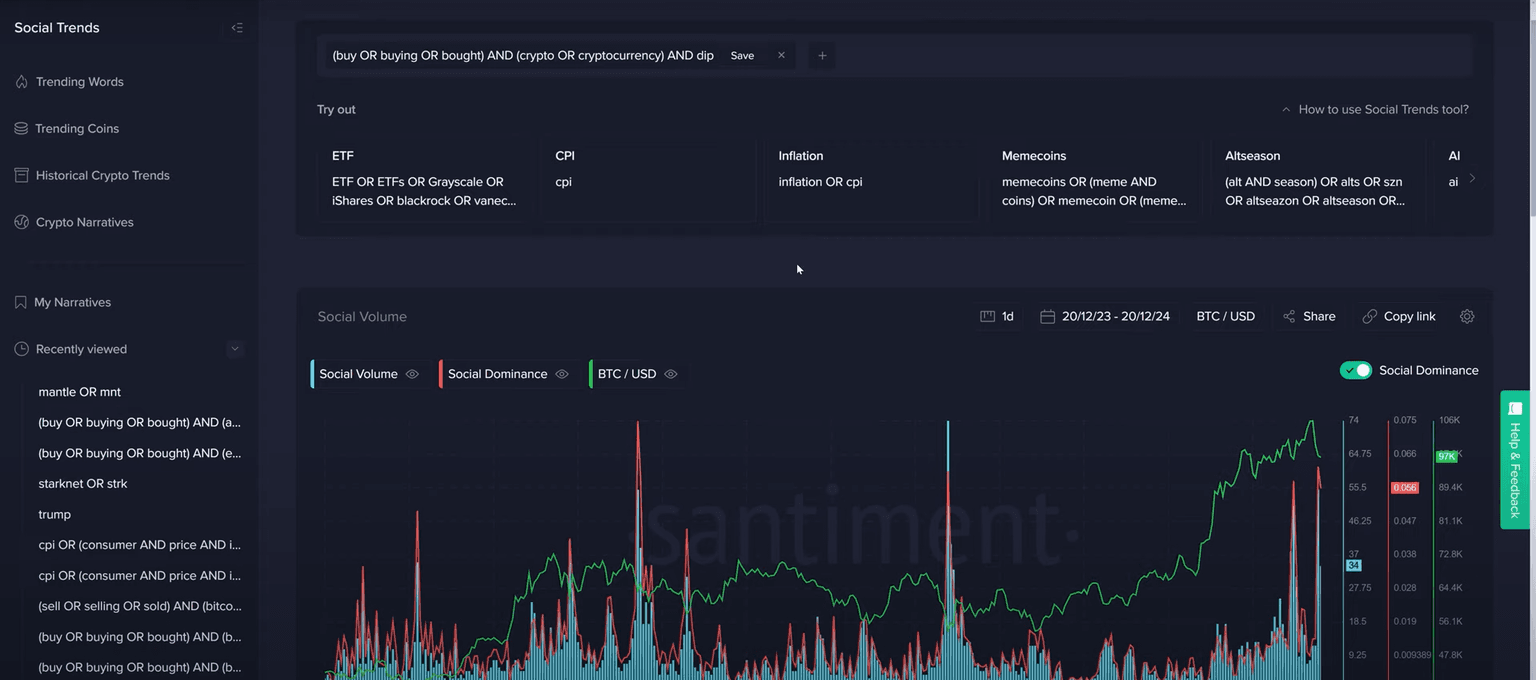Save the current search query
1536x680 pixels.
(x=742, y=56)
